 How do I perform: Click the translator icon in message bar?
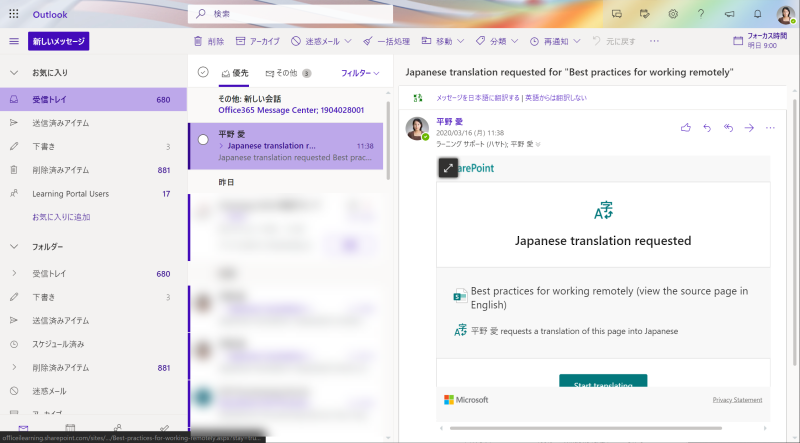pos(418,97)
